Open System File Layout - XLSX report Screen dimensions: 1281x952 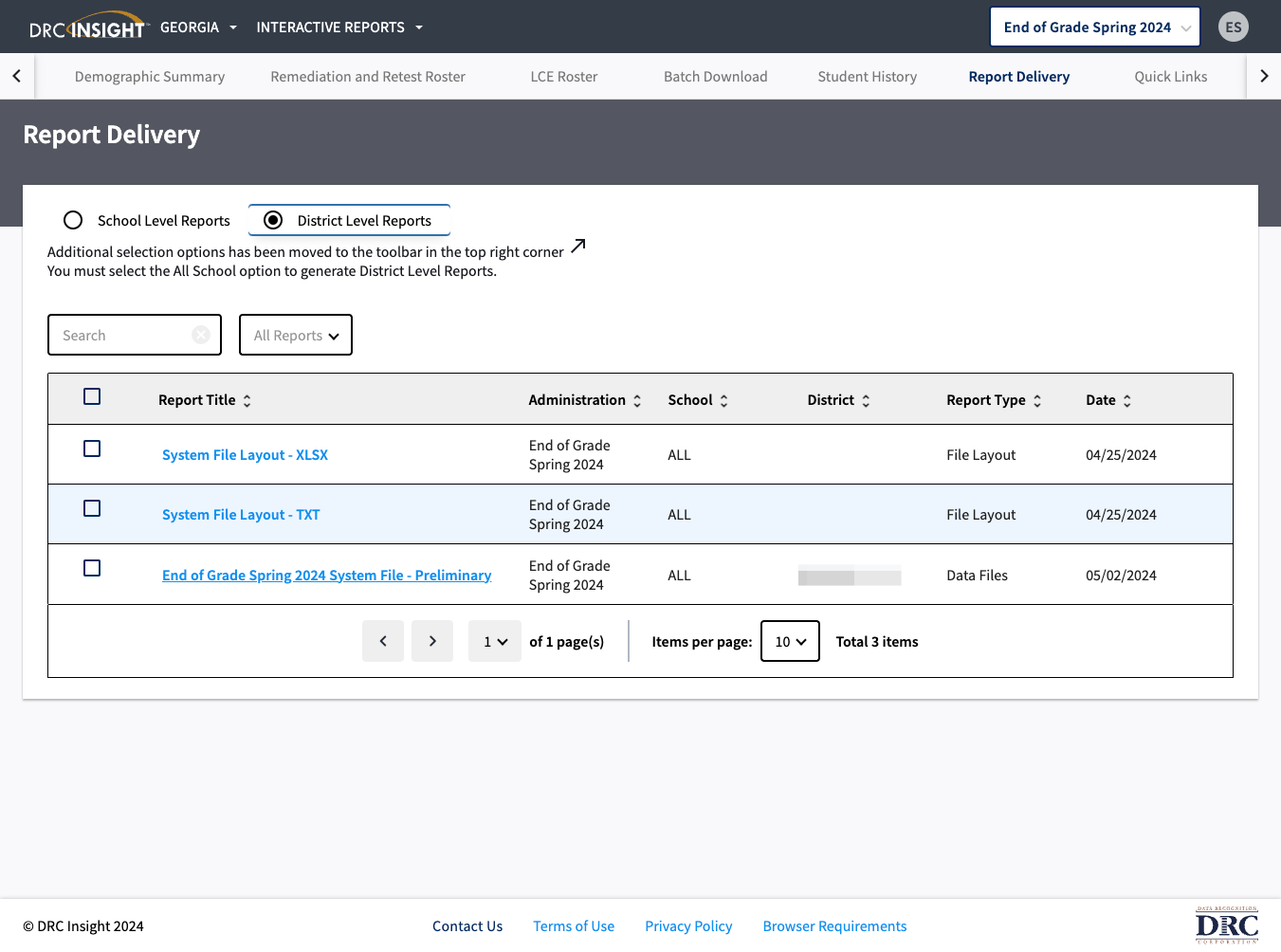245,455
